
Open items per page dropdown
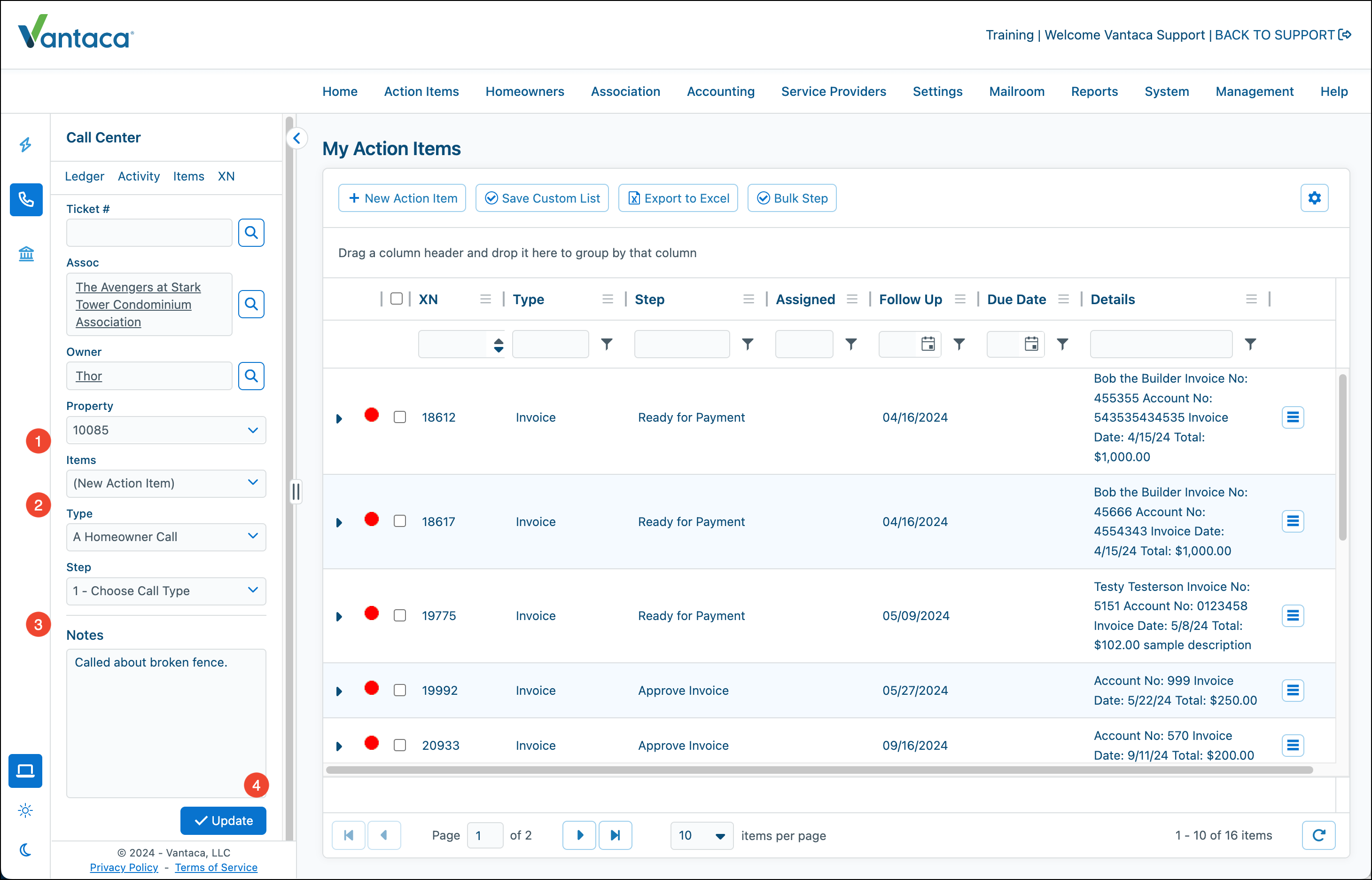pos(702,835)
